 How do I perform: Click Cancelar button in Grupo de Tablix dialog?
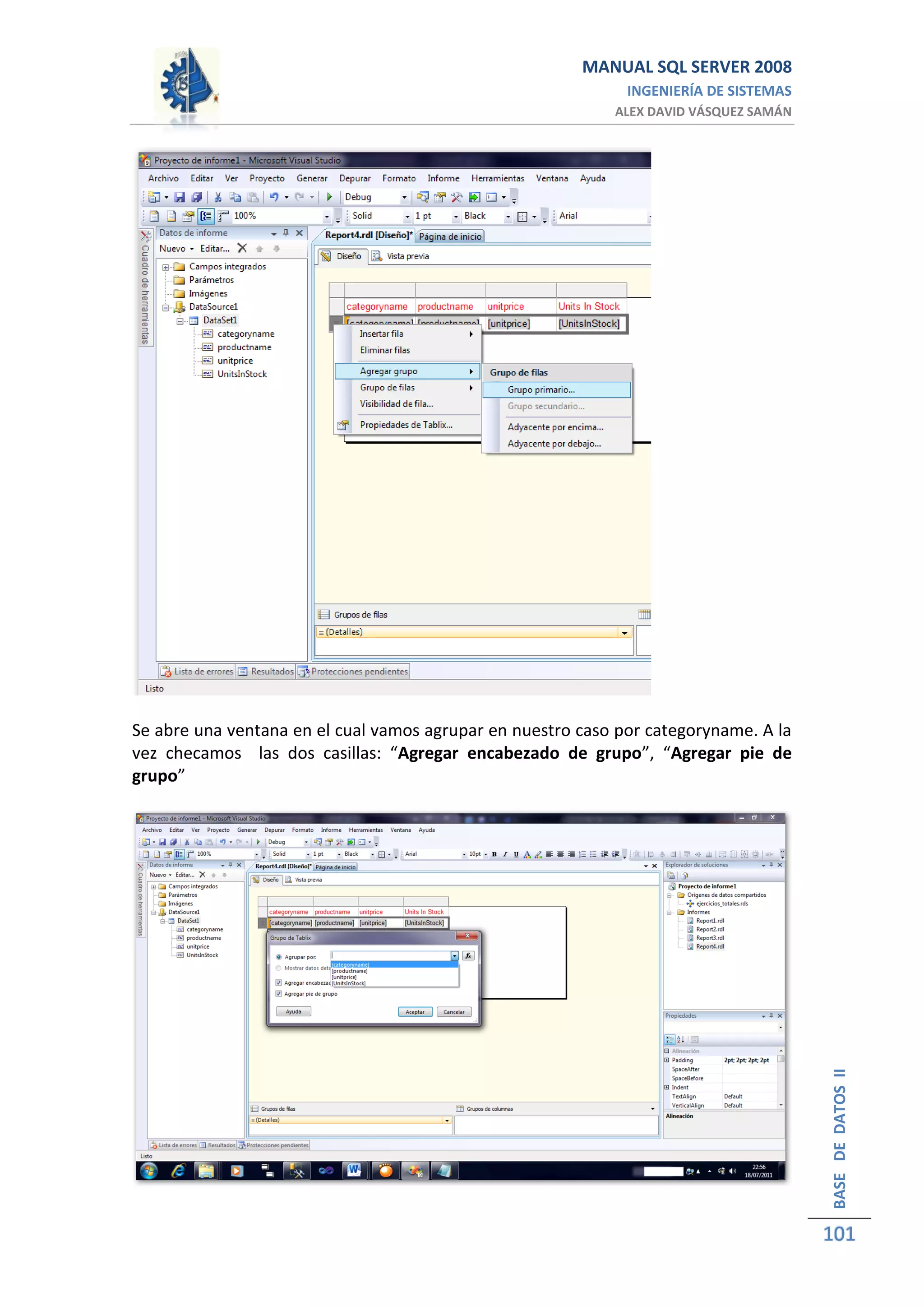454,1011
